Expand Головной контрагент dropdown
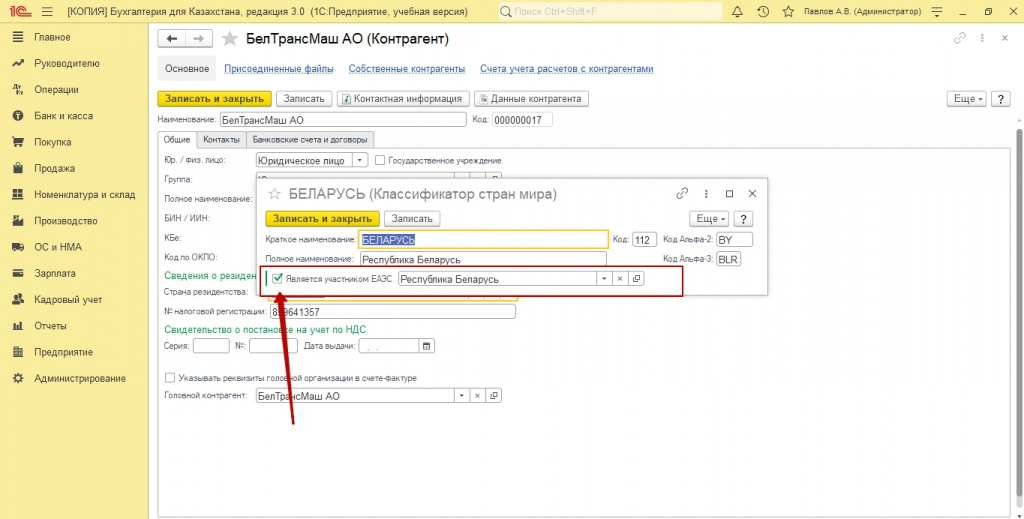1024x519 pixels. 462,396
